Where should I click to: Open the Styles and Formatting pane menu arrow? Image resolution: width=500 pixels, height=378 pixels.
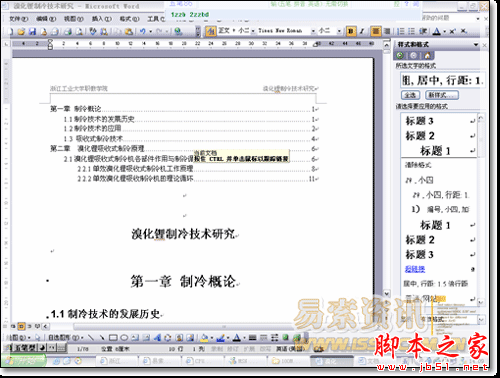click(476, 44)
